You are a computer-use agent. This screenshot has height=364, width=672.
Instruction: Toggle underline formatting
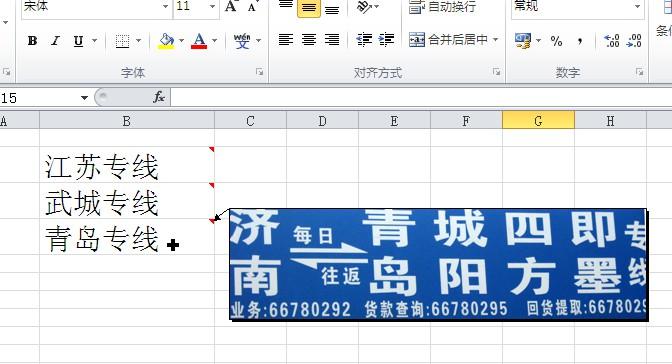(78, 41)
